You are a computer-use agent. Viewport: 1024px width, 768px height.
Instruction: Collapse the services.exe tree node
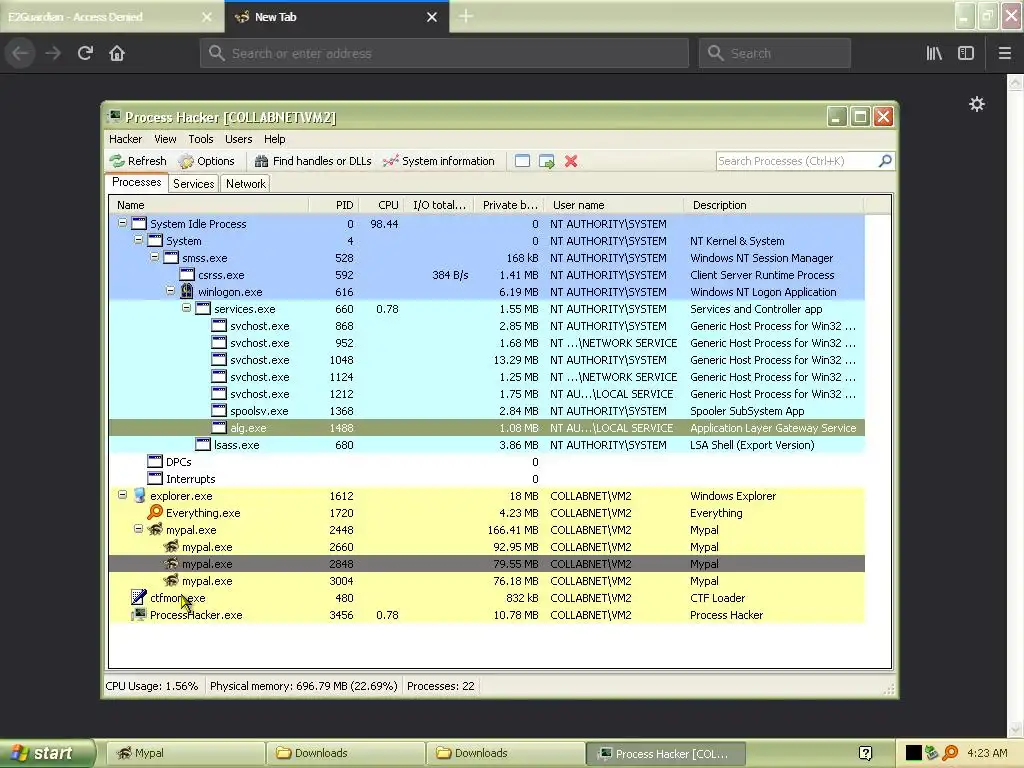pyautogui.click(x=187, y=308)
